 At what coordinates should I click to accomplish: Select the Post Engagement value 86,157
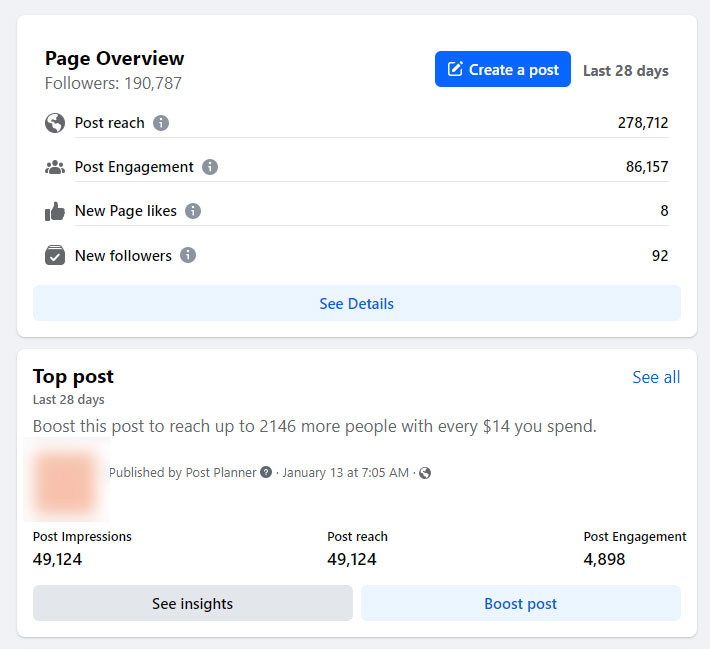pyautogui.click(x=647, y=167)
